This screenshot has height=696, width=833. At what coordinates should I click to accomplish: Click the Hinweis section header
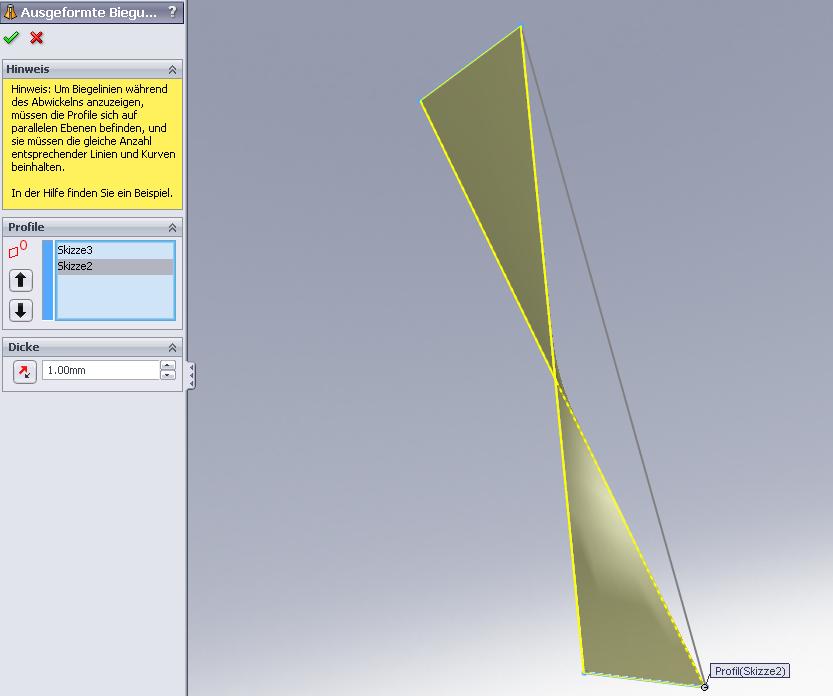[x=92, y=69]
